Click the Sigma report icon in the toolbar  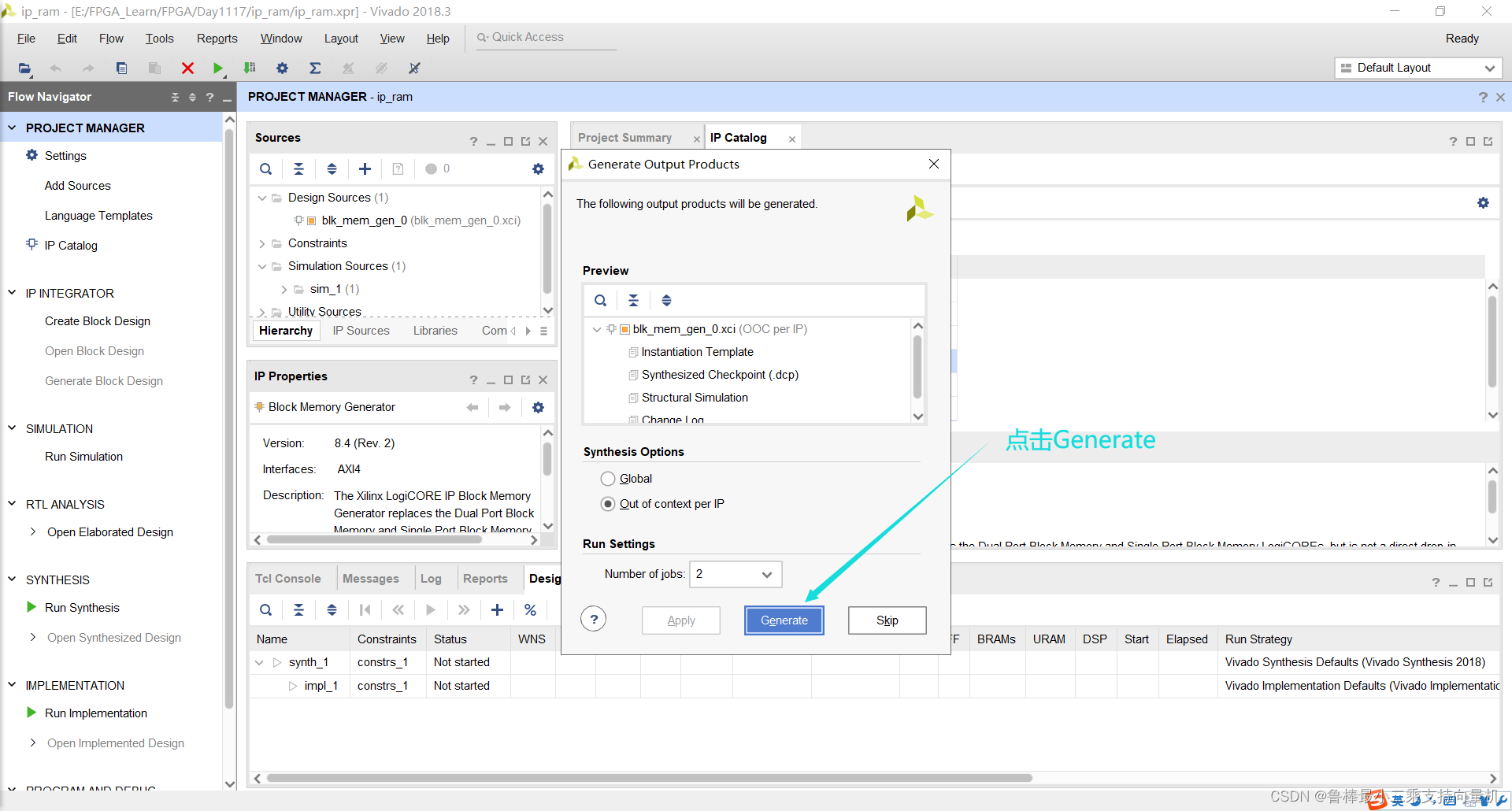pos(315,69)
